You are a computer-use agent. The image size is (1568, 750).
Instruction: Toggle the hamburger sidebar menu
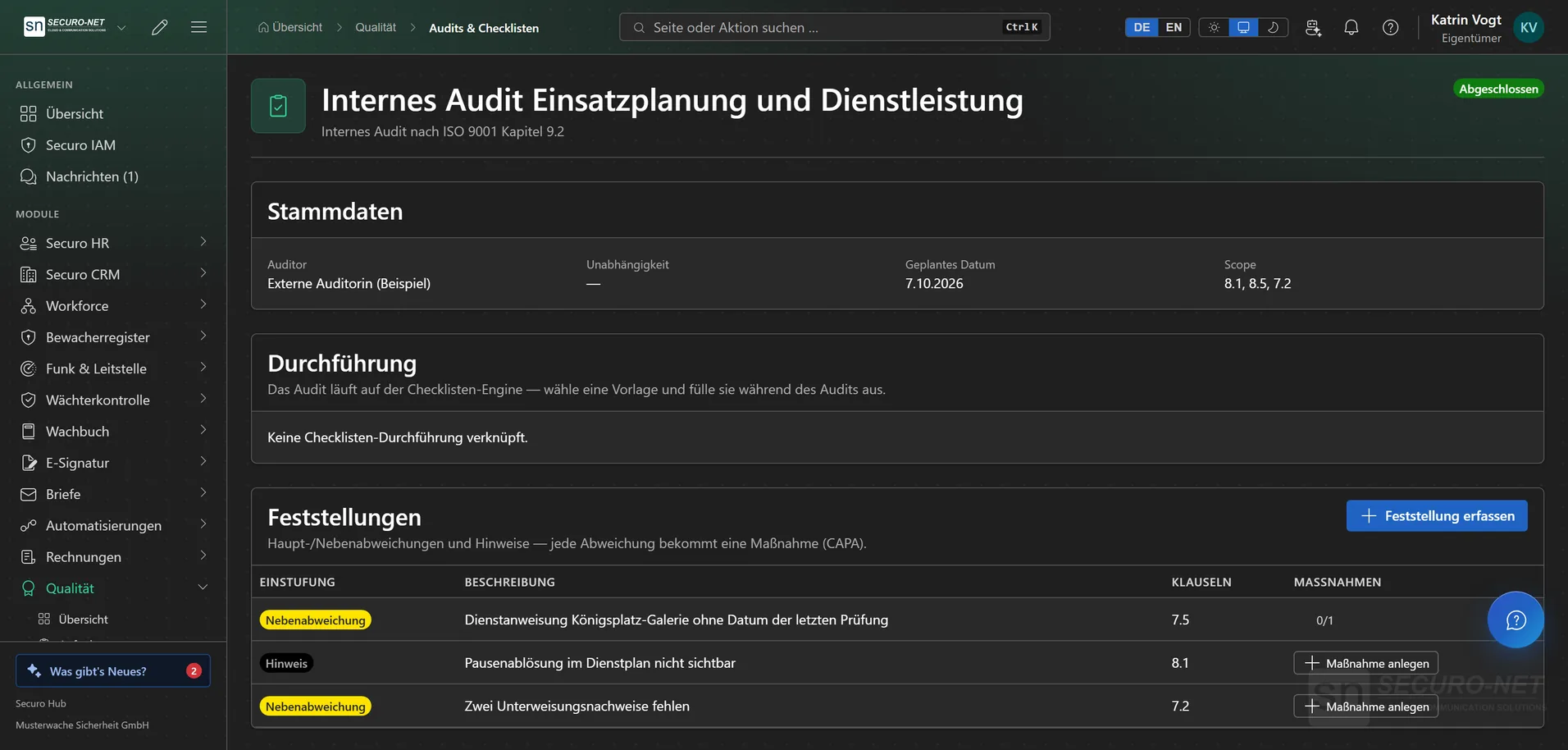tap(198, 27)
